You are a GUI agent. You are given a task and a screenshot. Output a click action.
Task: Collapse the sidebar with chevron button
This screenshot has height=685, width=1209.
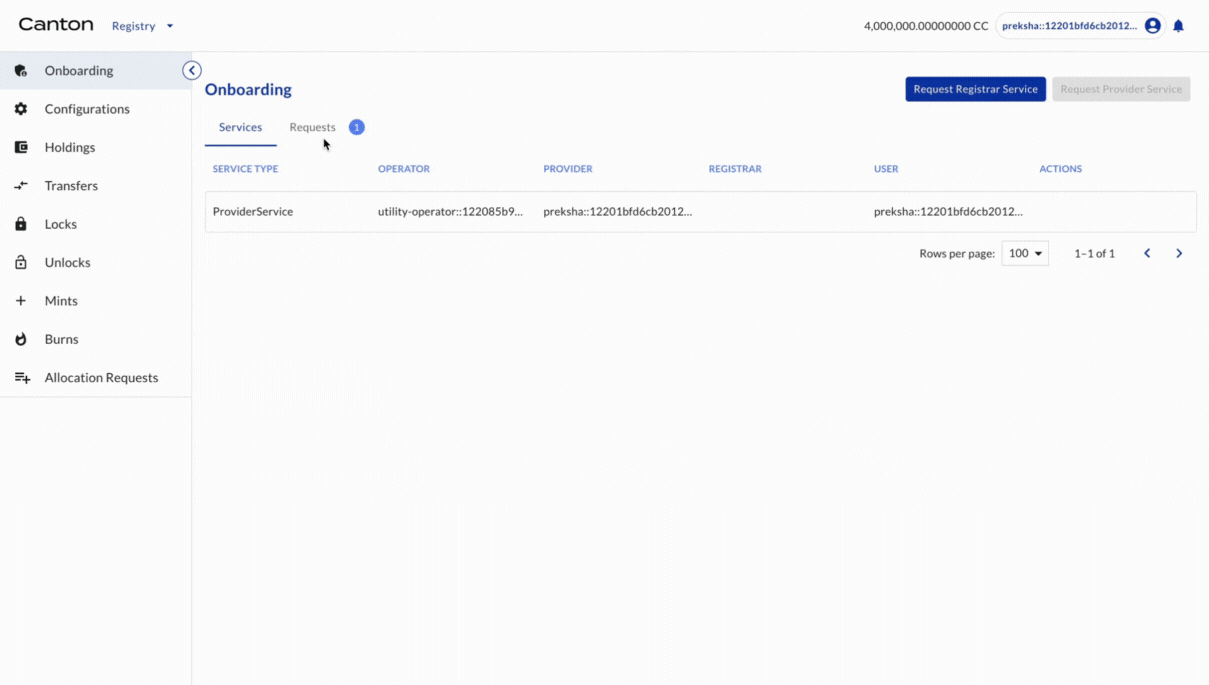pos(192,70)
